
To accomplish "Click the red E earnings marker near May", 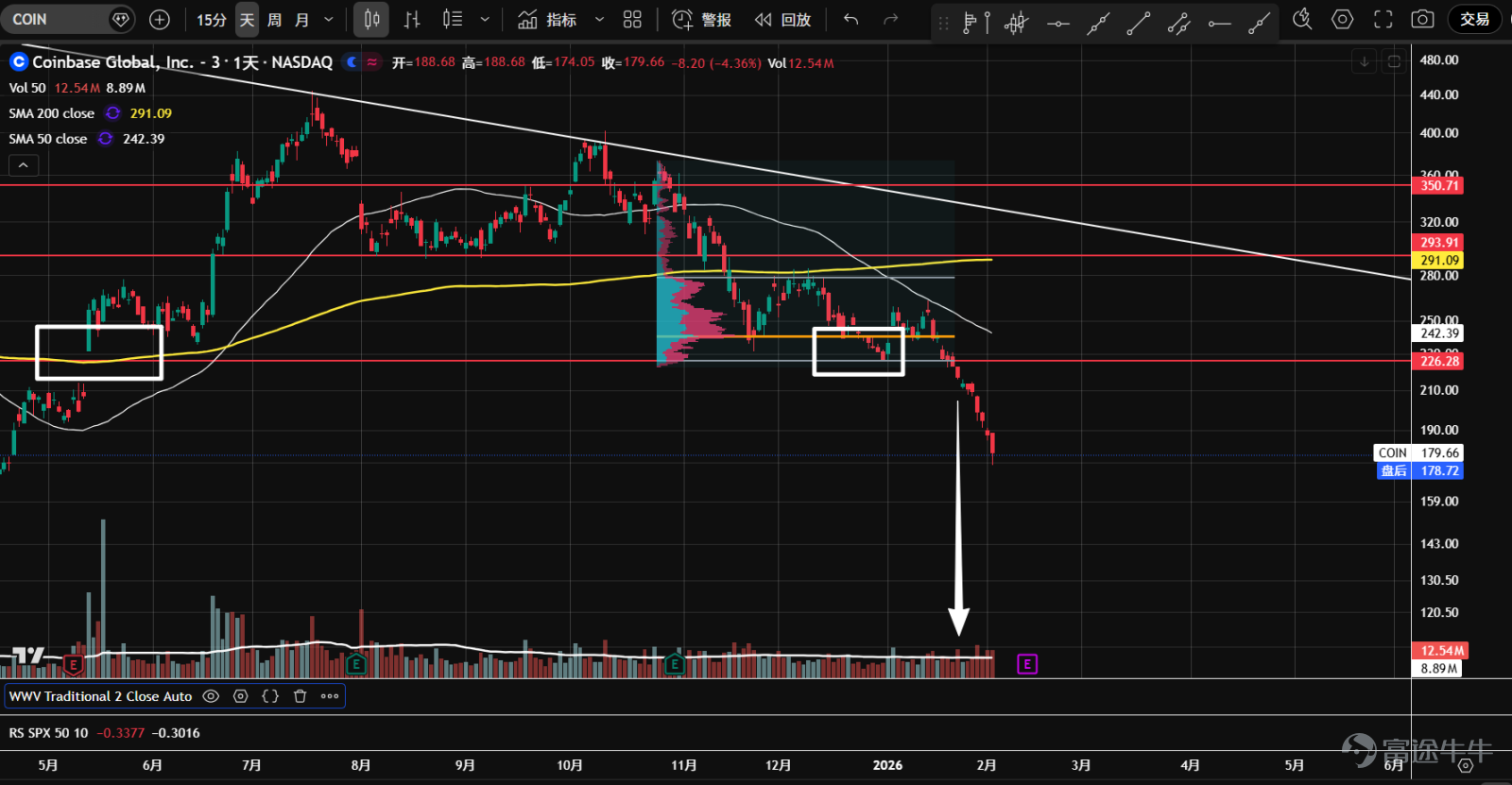I will [74, 665].
